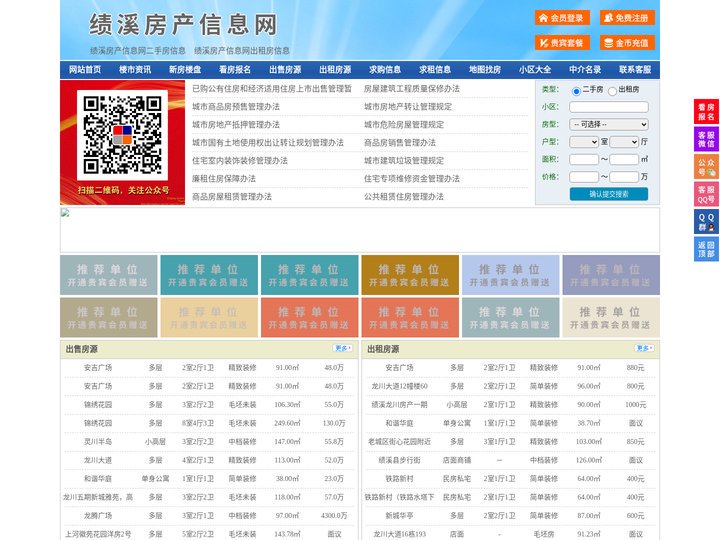Viewport: 720px width, 540px height.
Task: Open 绩溪龙川房产一期 rental listing
Action: point(399,405)
